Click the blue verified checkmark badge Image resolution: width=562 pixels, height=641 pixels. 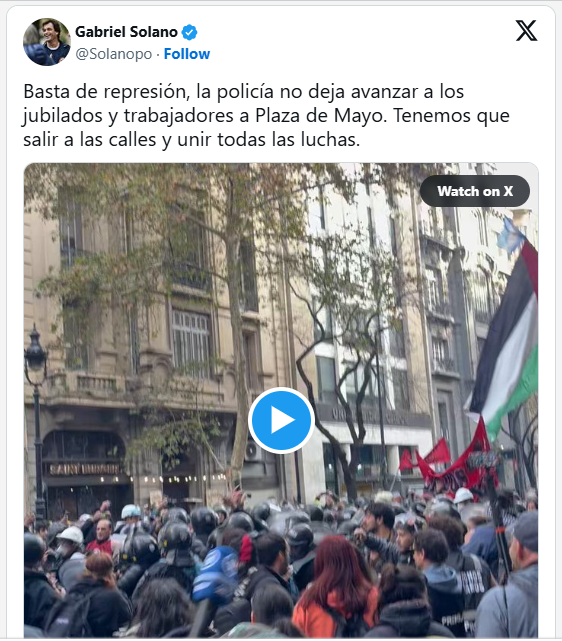pyautogui.click(x=189, y=32)
